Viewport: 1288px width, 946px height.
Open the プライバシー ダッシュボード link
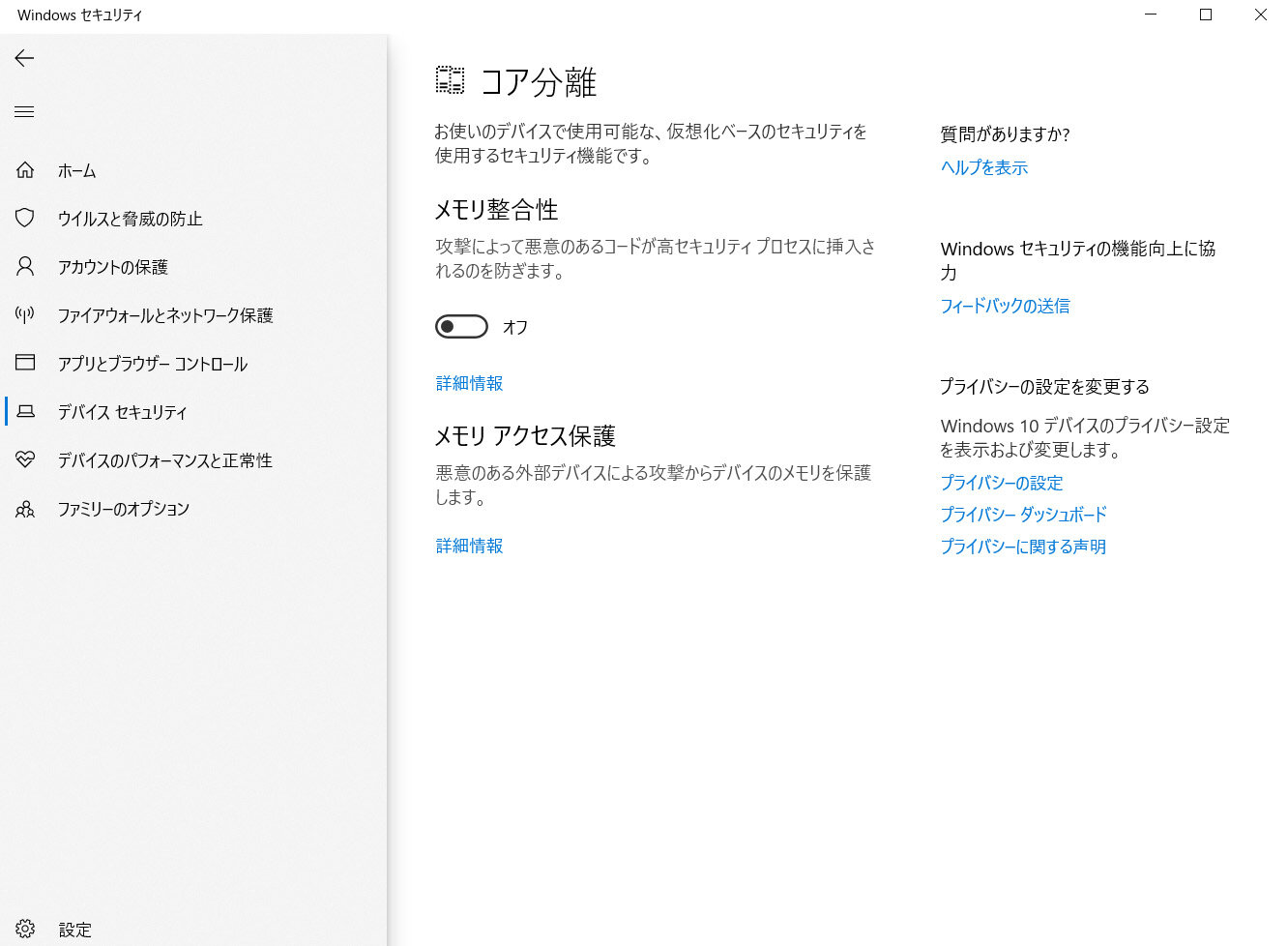point(1023,515)
